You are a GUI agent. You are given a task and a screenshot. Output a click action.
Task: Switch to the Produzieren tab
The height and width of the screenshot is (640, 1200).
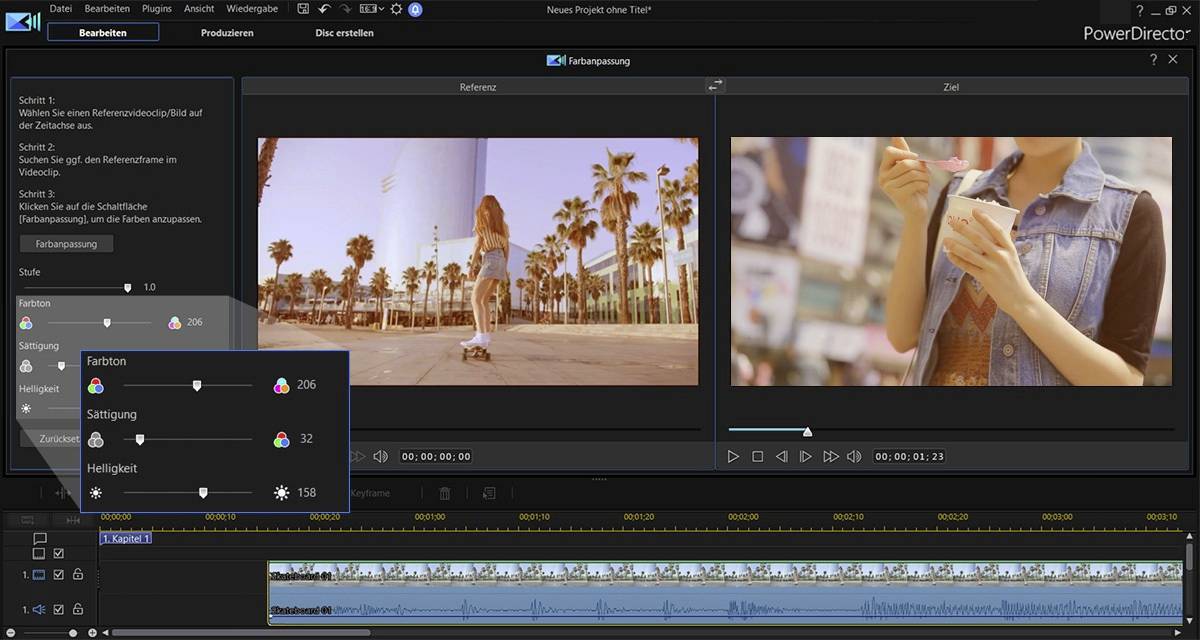[x=227, y=32]
